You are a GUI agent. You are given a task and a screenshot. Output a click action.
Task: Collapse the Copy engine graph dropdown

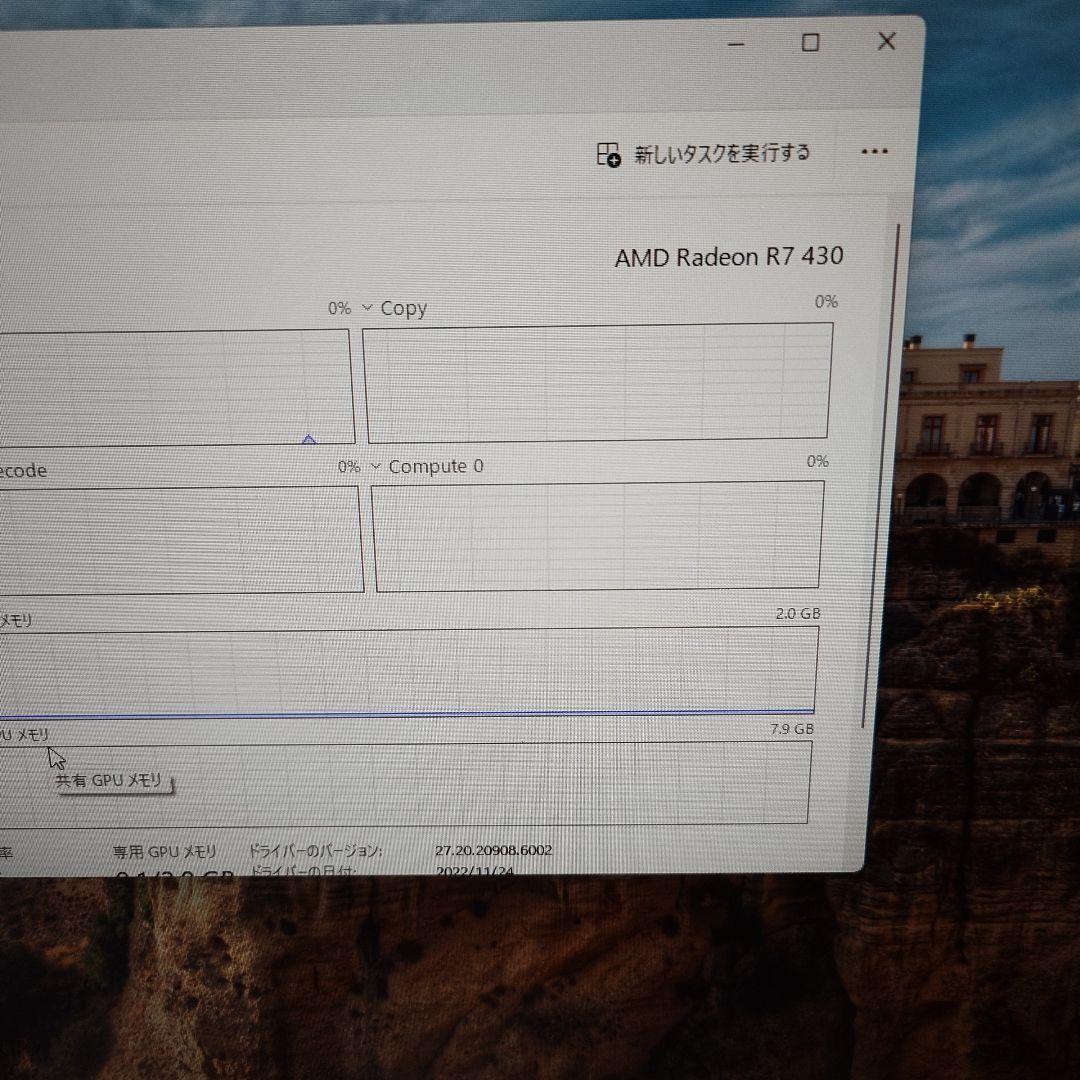pos(368,308)
